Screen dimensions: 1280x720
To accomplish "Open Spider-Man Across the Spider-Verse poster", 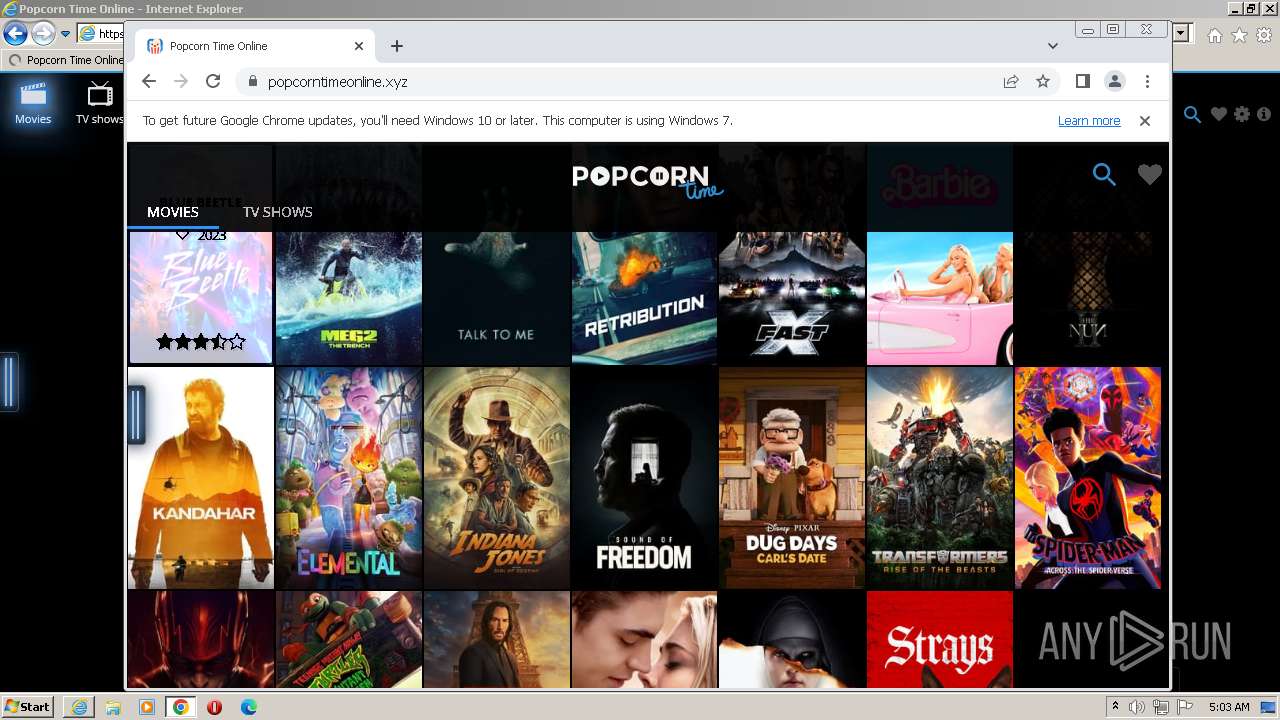I will click(1088, 478).
